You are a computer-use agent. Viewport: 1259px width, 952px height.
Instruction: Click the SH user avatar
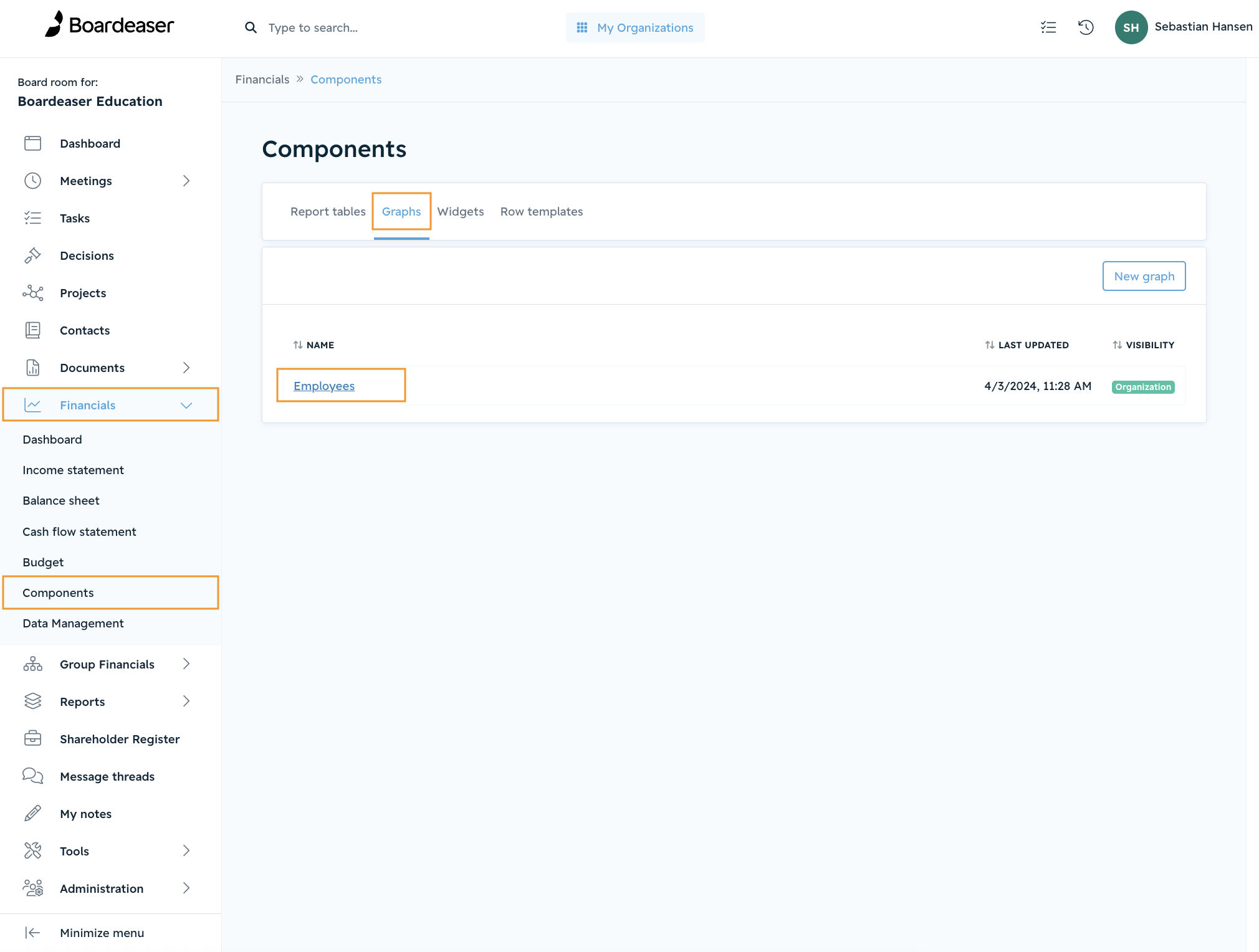pos(1131,27)
